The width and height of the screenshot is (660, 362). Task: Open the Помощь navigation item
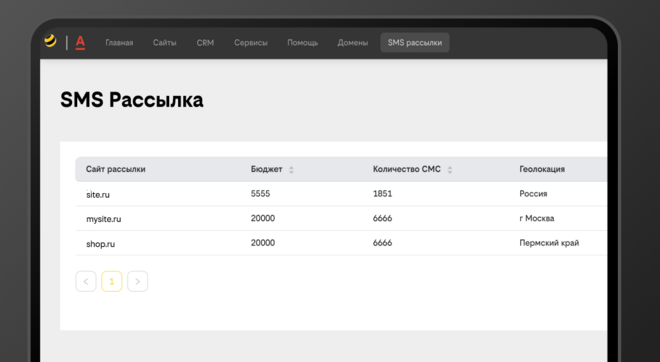[x=303, y=43]
